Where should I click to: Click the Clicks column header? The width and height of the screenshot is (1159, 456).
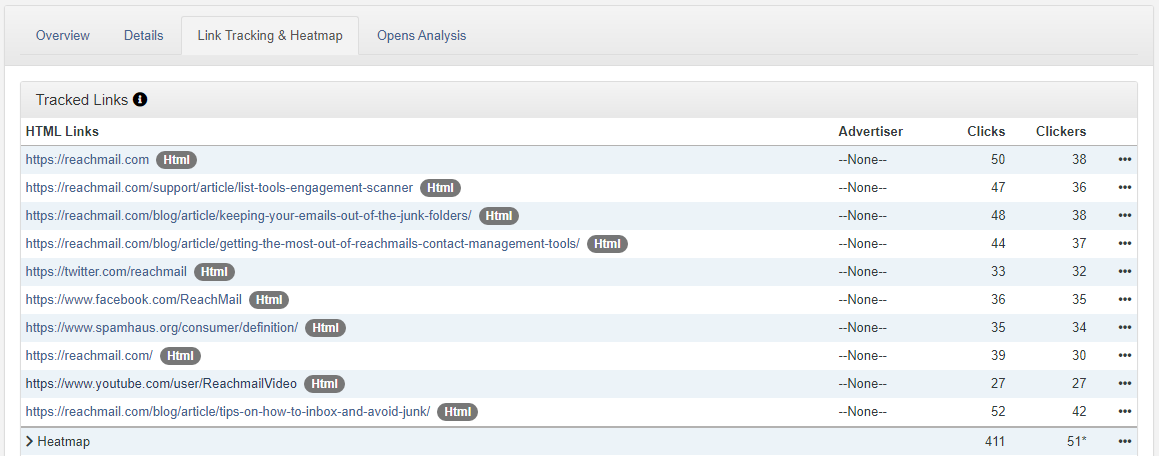986,132
